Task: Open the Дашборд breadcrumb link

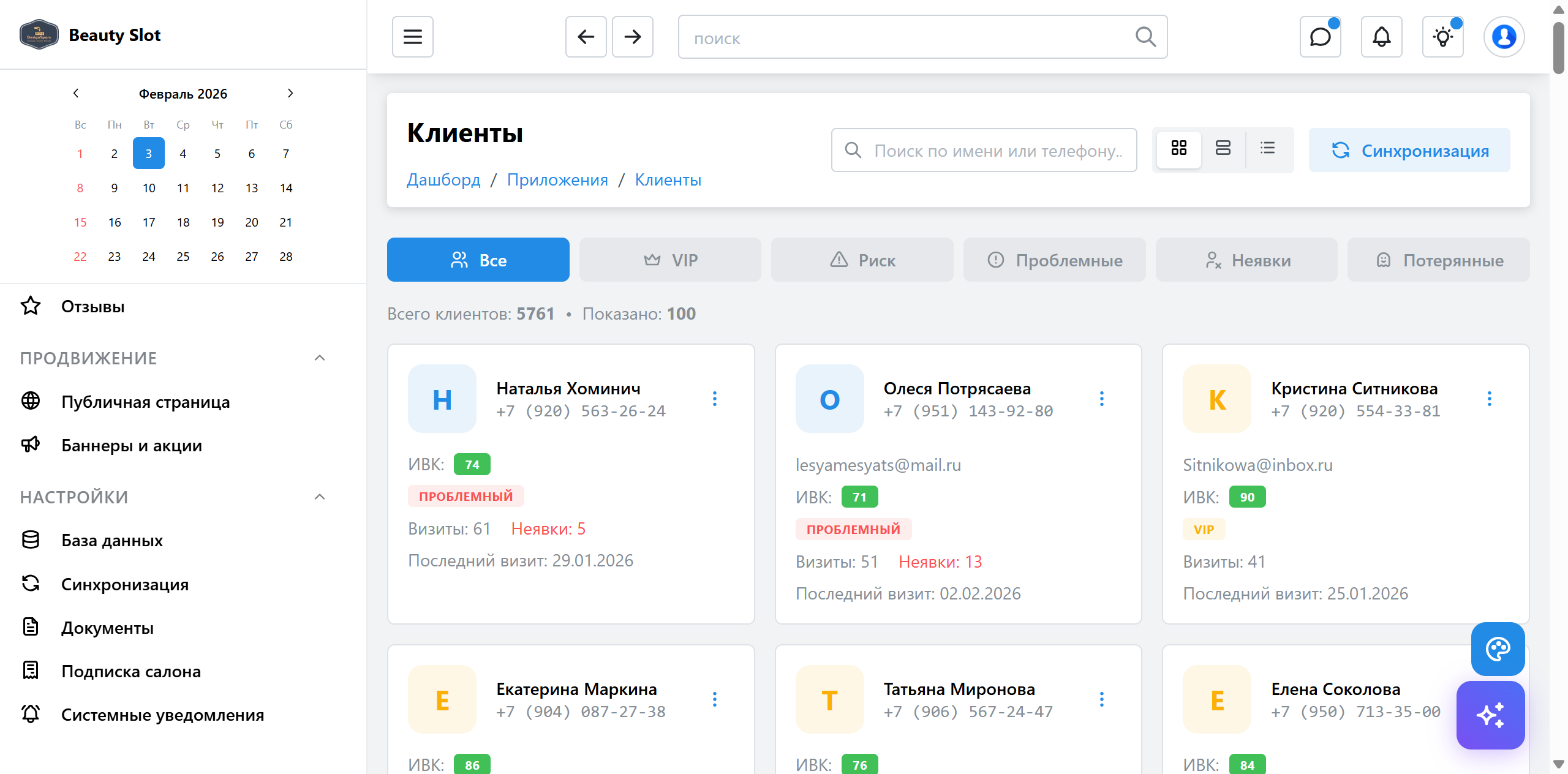Action: tap(443, 180)
